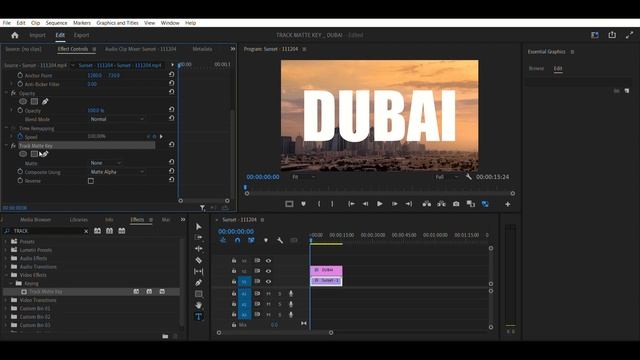640x360 pixels.
Task: Select the Pen tool in tools panel
Action: coord(199,282)
